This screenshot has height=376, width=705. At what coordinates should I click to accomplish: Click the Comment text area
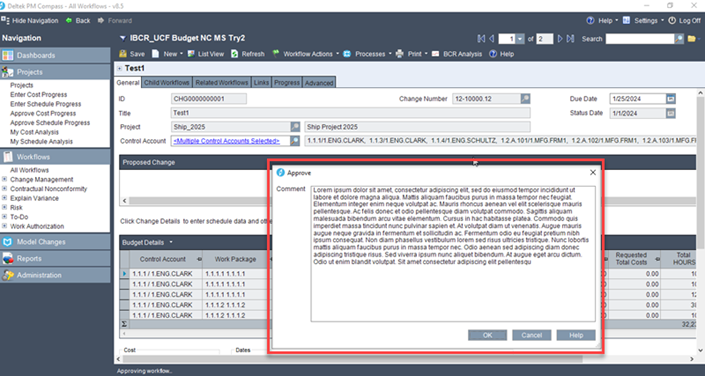[453, 254]
